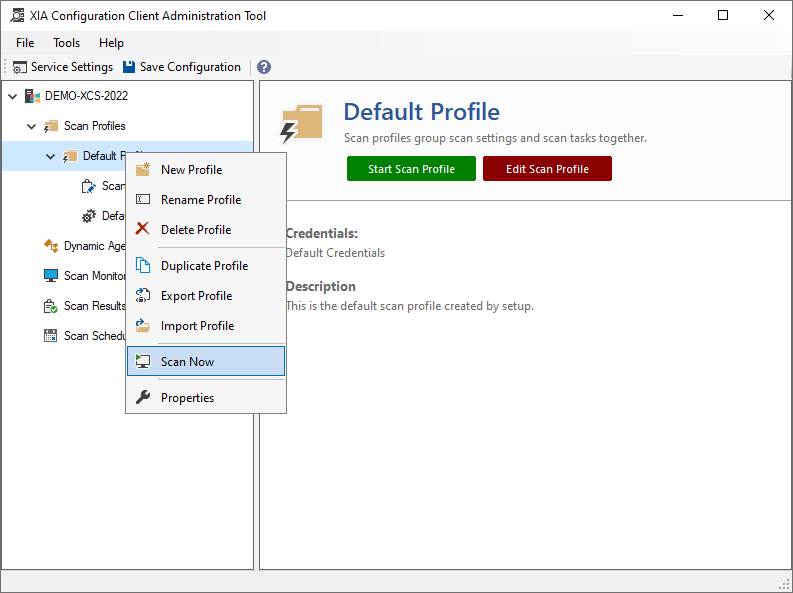Click the red X Delete Profile icon
Screen dimensions: 793x593
click(x=143, y=229)
